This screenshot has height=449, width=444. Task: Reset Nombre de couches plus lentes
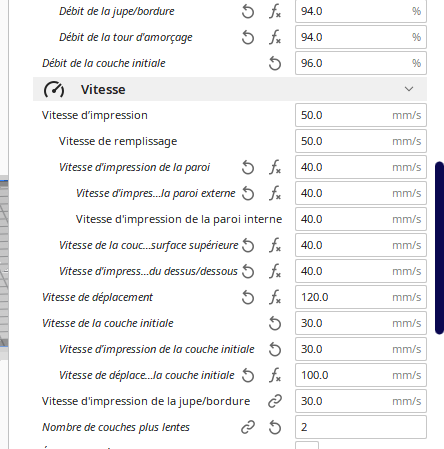(x=275, y=427)
